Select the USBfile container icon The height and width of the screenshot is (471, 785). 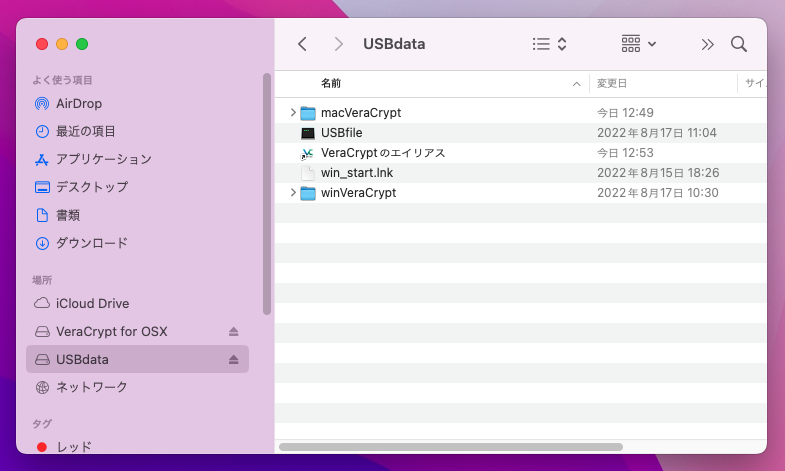point(308,133)
